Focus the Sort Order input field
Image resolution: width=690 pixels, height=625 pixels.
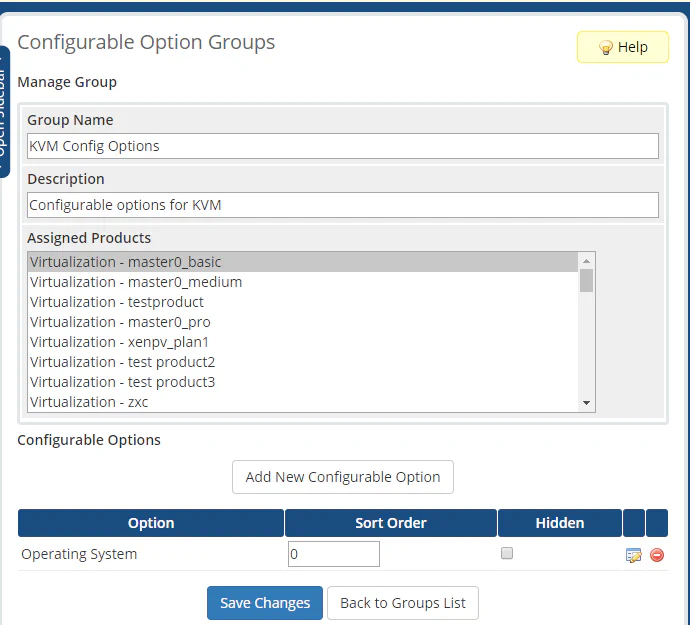(334, 554)
